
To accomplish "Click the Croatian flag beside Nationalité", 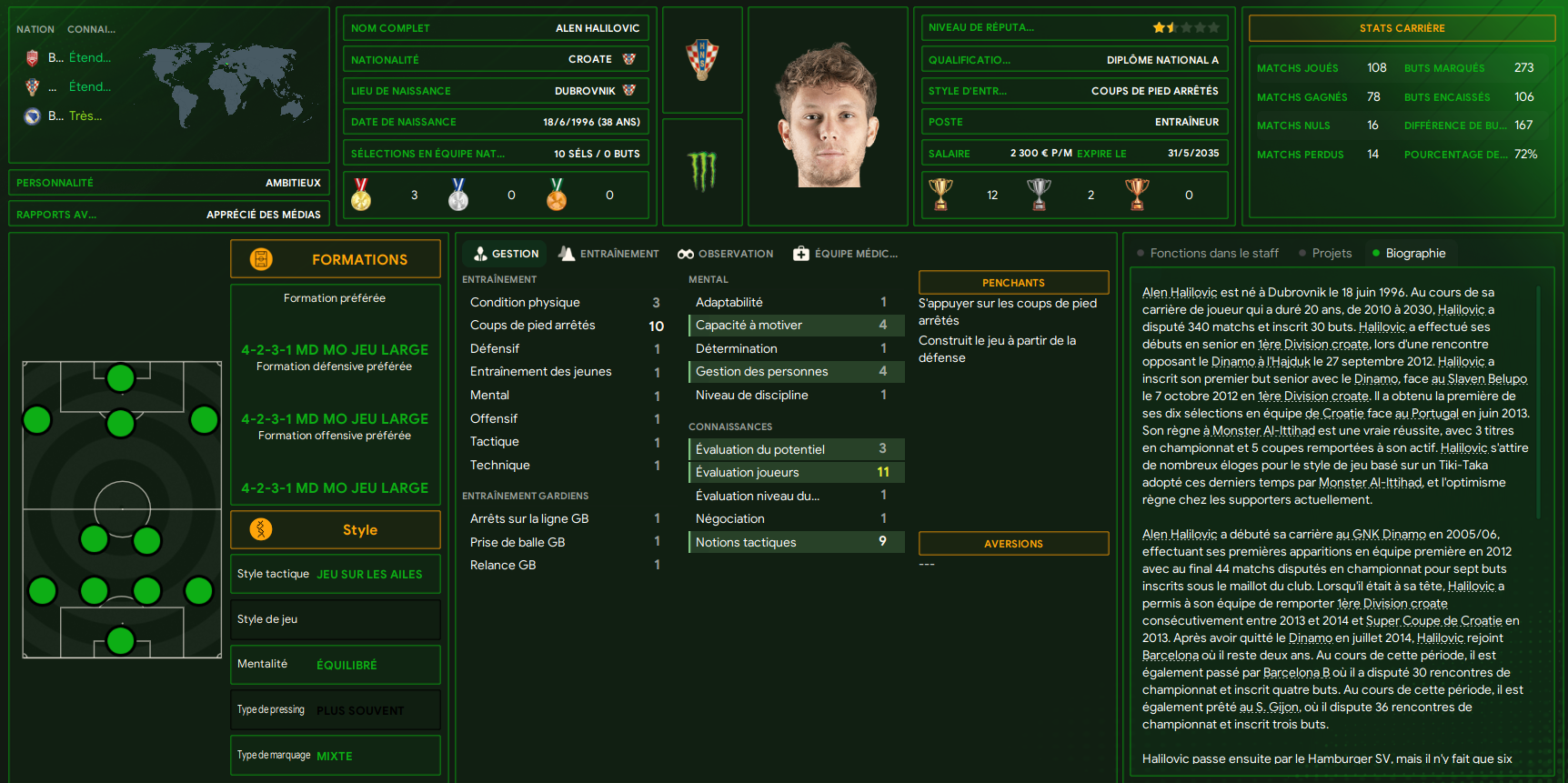I will (x=628, y=59).
